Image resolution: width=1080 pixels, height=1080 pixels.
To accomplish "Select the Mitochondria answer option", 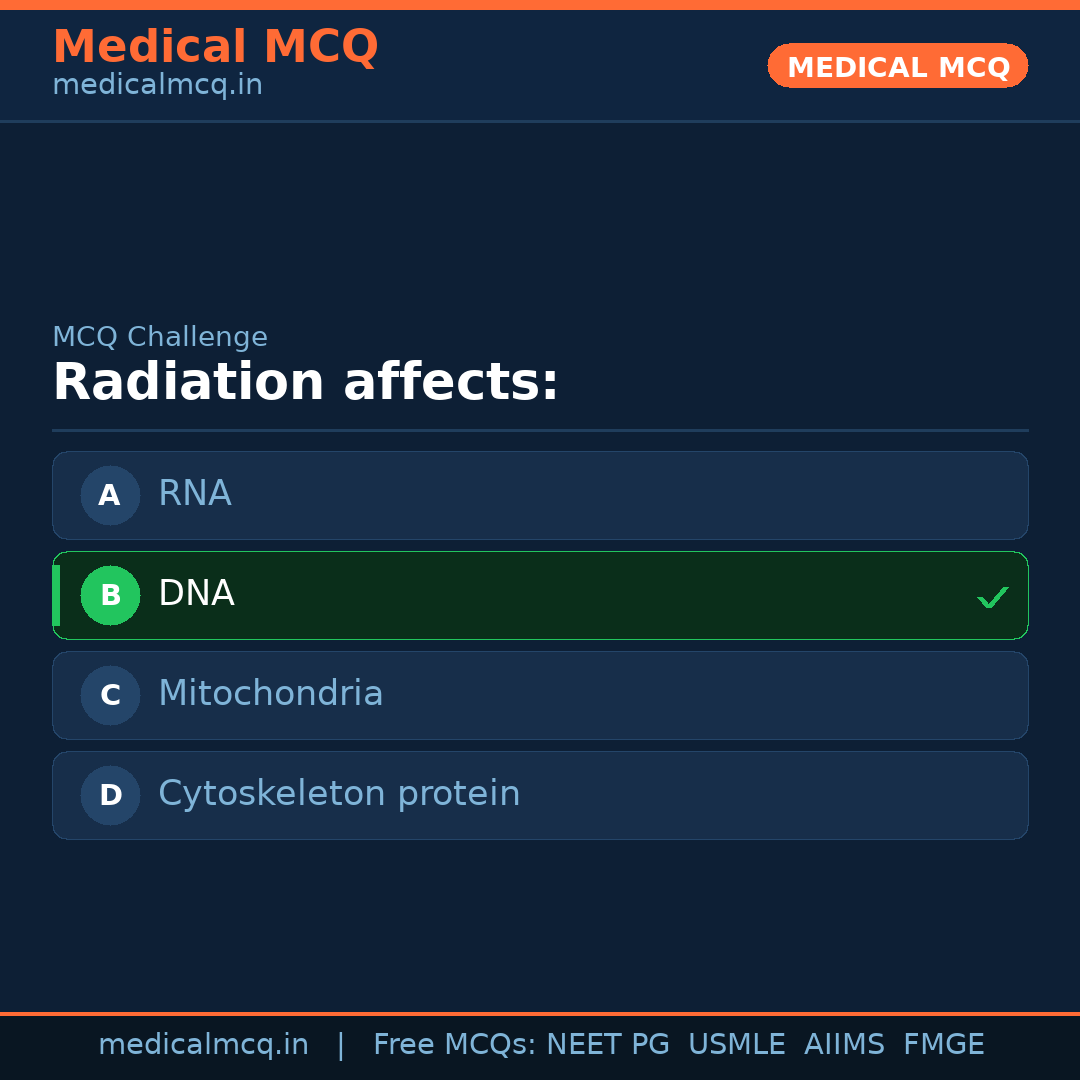I will tap(540, 695).
